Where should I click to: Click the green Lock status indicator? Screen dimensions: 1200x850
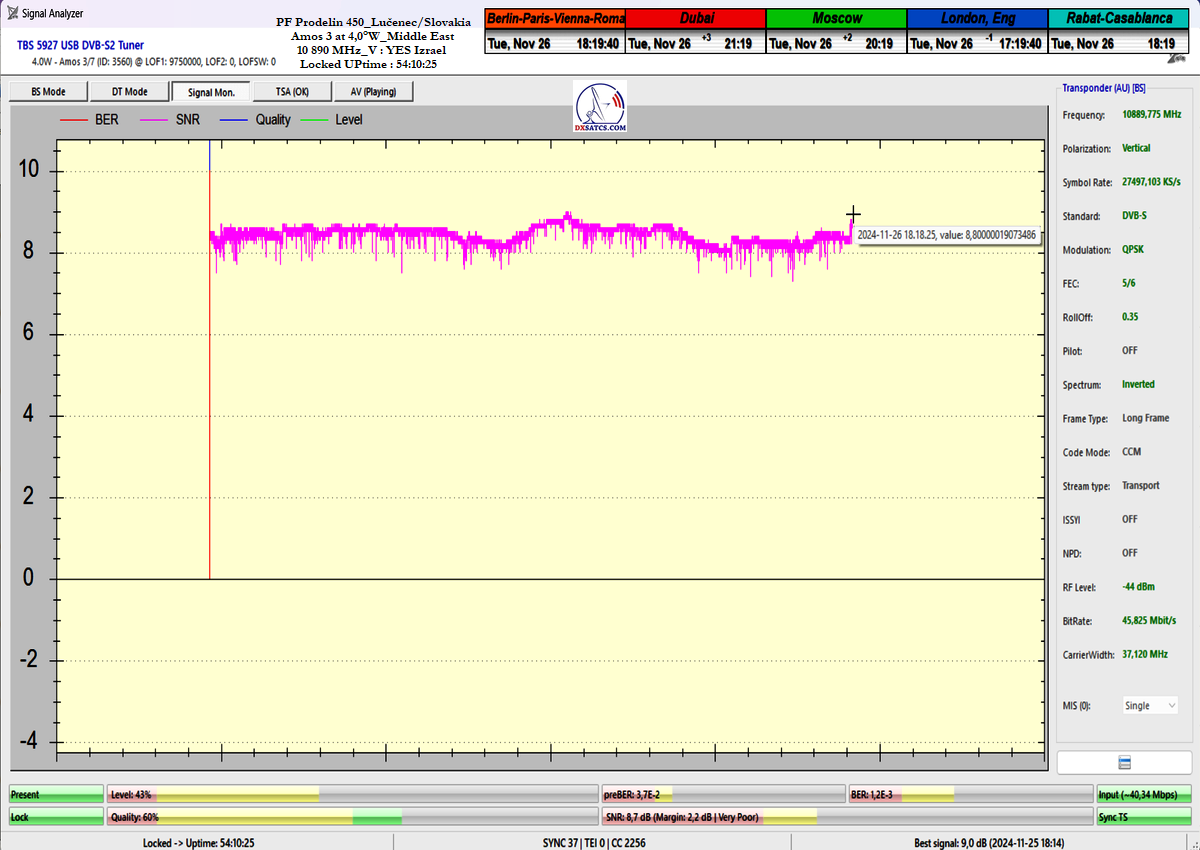click(x=56, y=817)
